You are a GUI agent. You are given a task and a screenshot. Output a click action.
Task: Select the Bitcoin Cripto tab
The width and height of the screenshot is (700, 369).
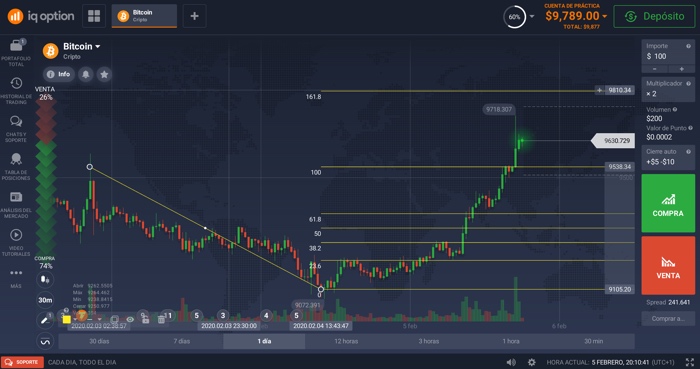pyautogui.click(x=144, y=16)
